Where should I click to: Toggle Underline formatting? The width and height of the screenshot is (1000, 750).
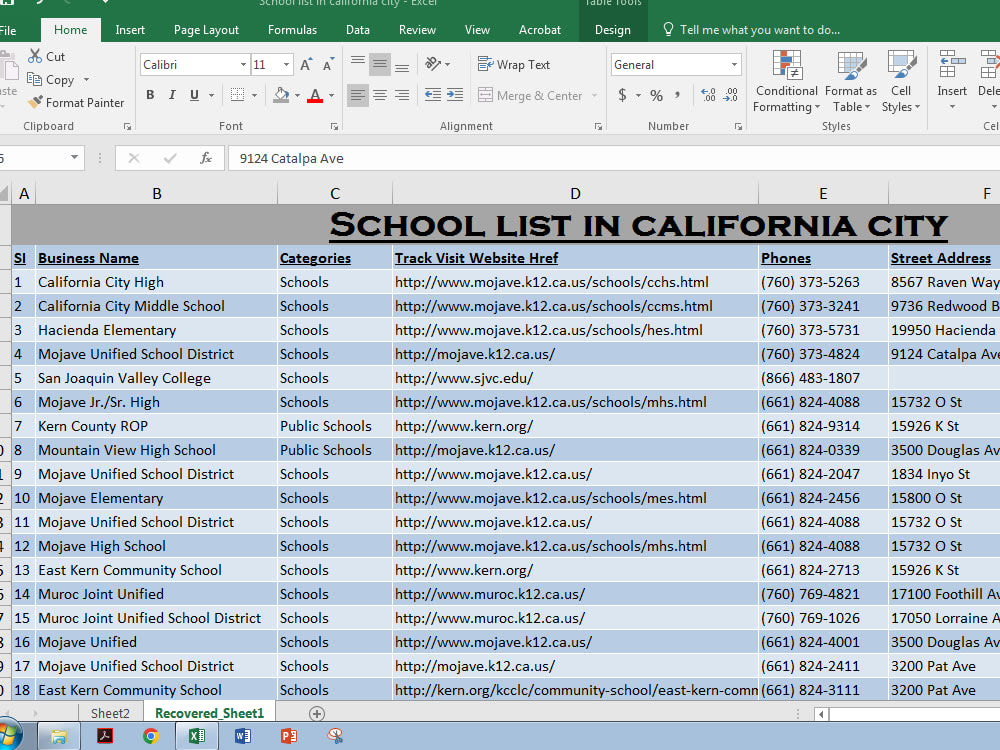point(194,95)
